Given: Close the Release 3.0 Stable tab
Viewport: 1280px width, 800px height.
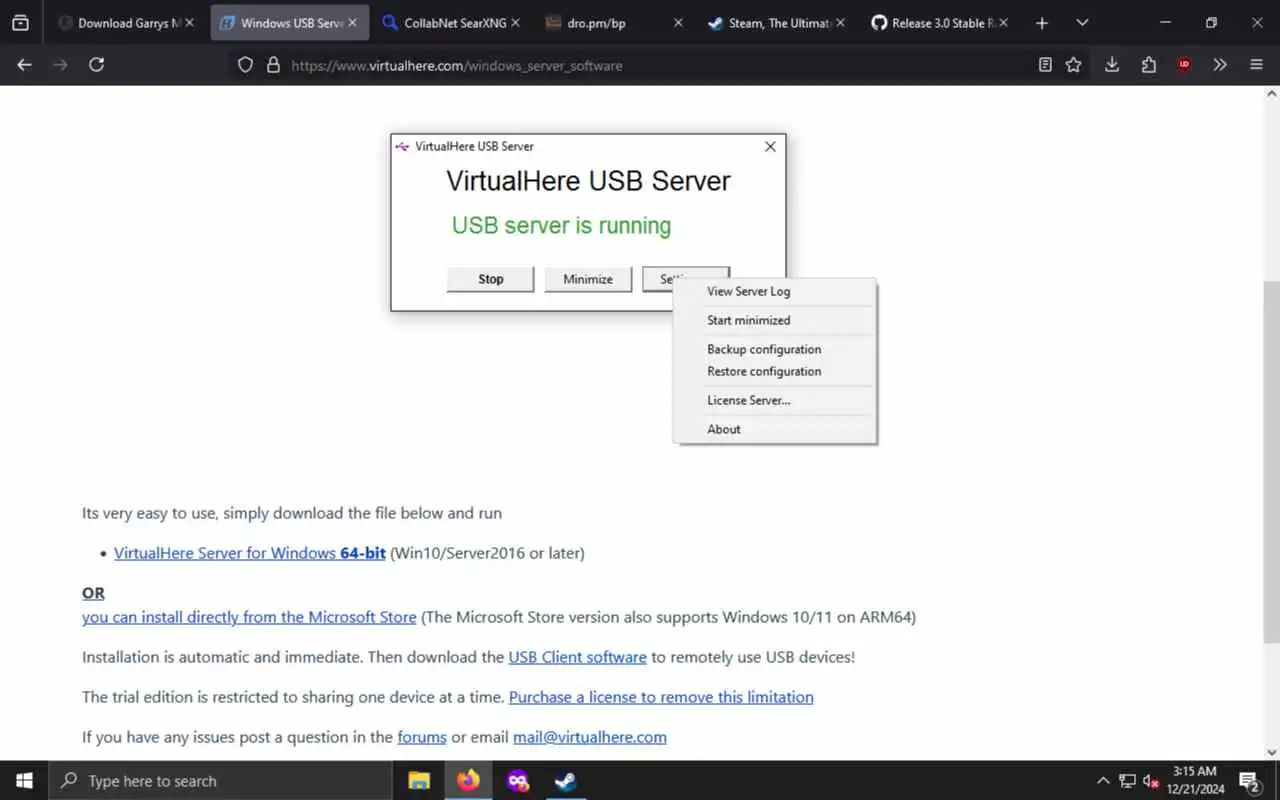Looking at the screenshot, I should click(x=1003, y=23).
